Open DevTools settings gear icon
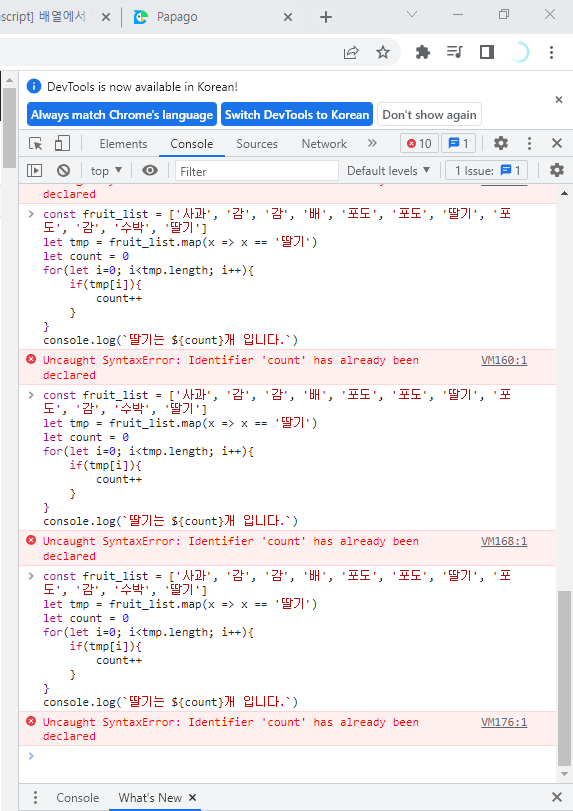 click(501, 143)
